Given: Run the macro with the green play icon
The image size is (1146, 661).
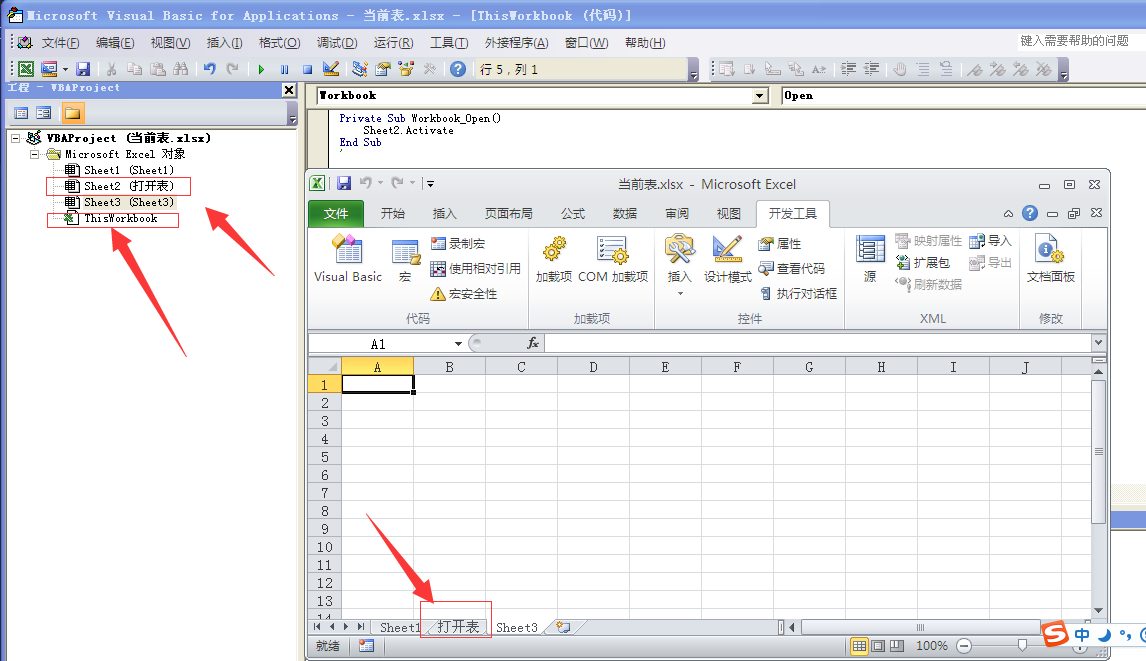Looking at the screenshot, I should click(261, 69).
